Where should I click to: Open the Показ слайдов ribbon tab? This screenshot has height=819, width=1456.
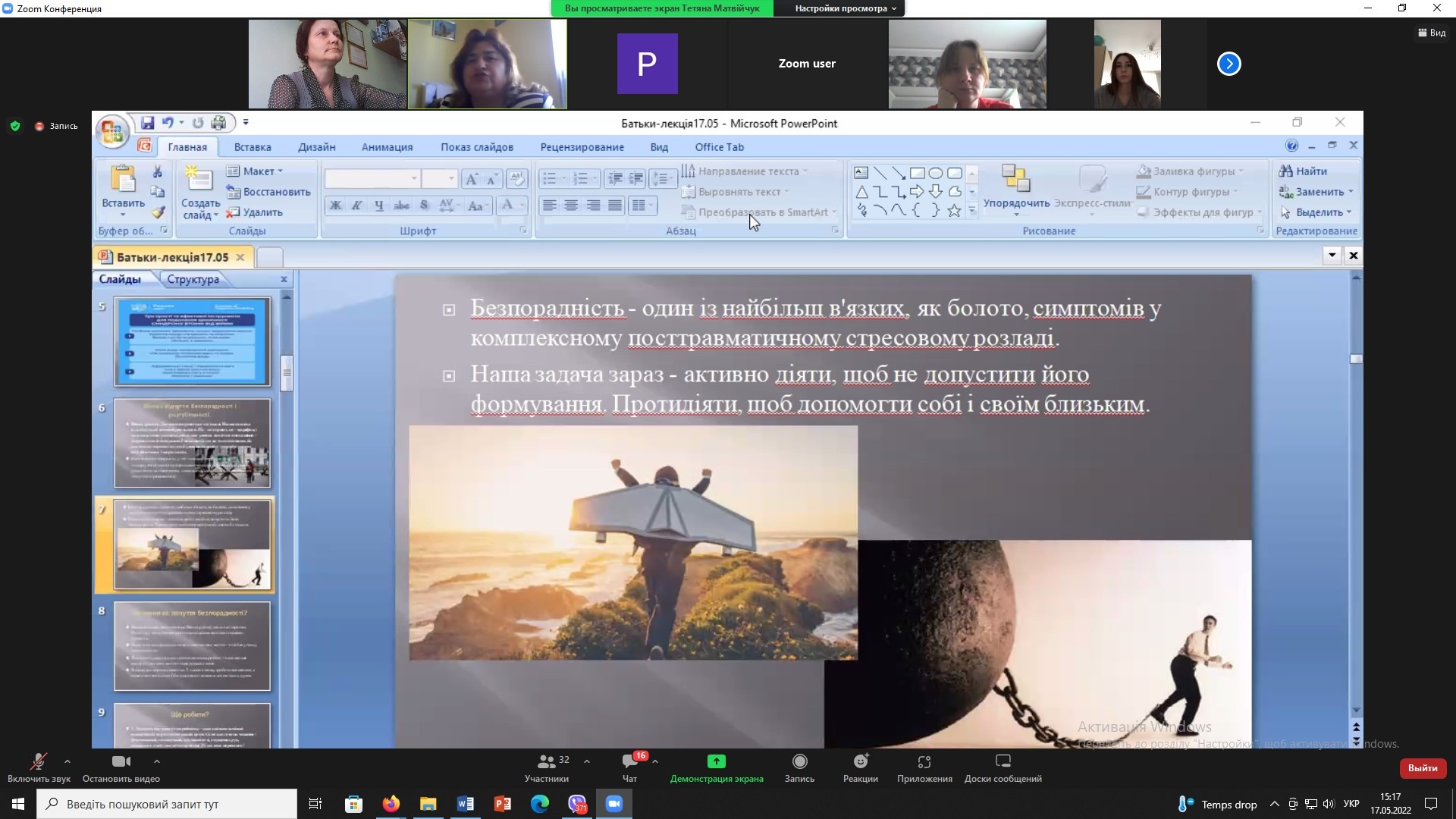pos(476,147)
